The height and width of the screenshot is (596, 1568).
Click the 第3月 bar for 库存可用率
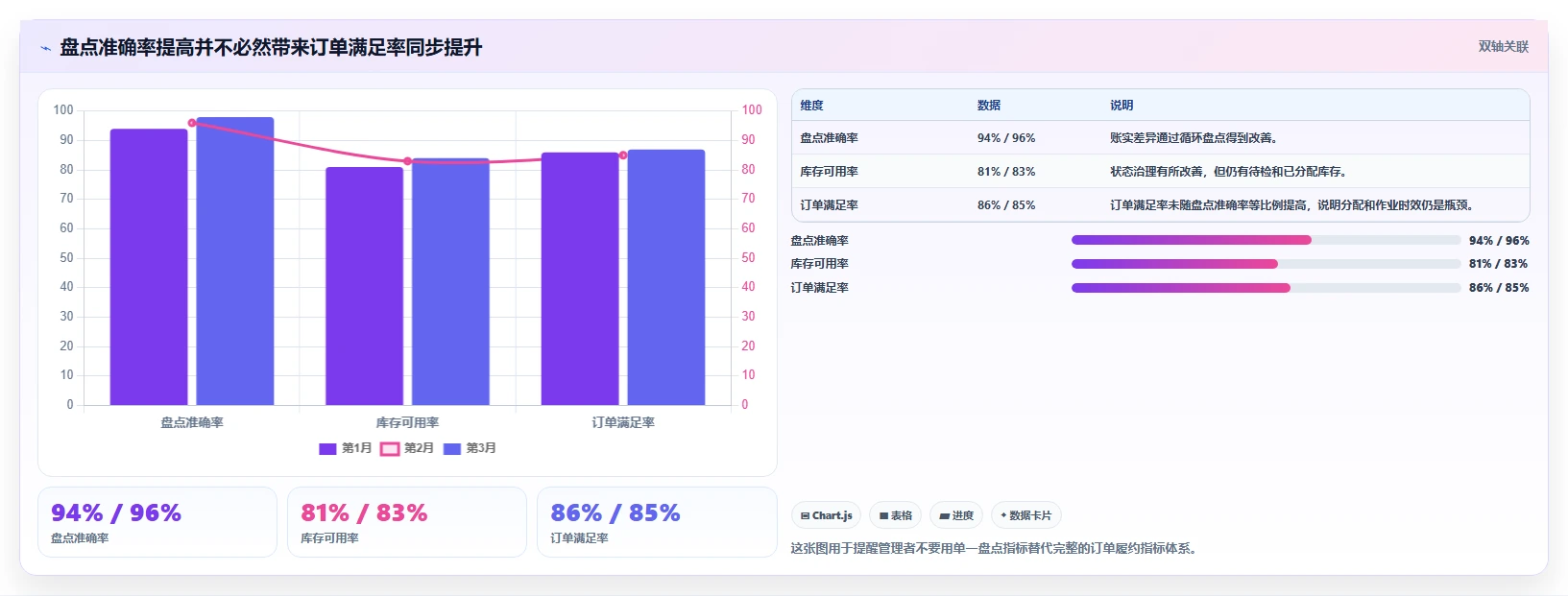point(450,282)
